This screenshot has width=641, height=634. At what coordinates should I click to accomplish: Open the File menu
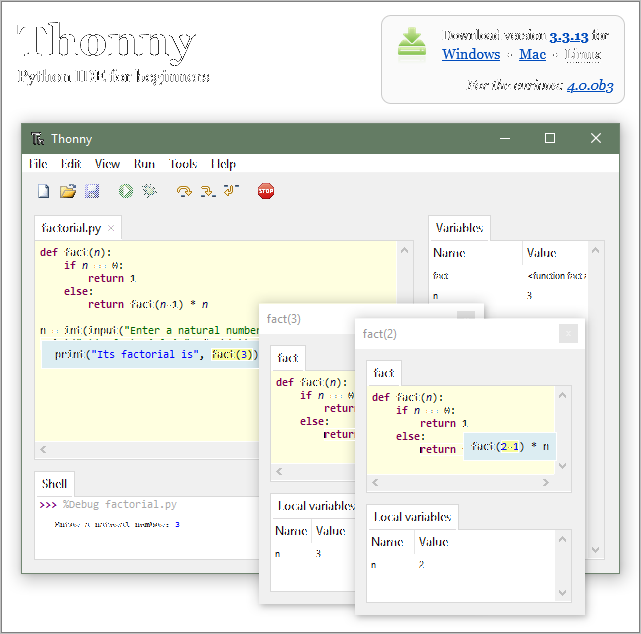tap(38, 164)
